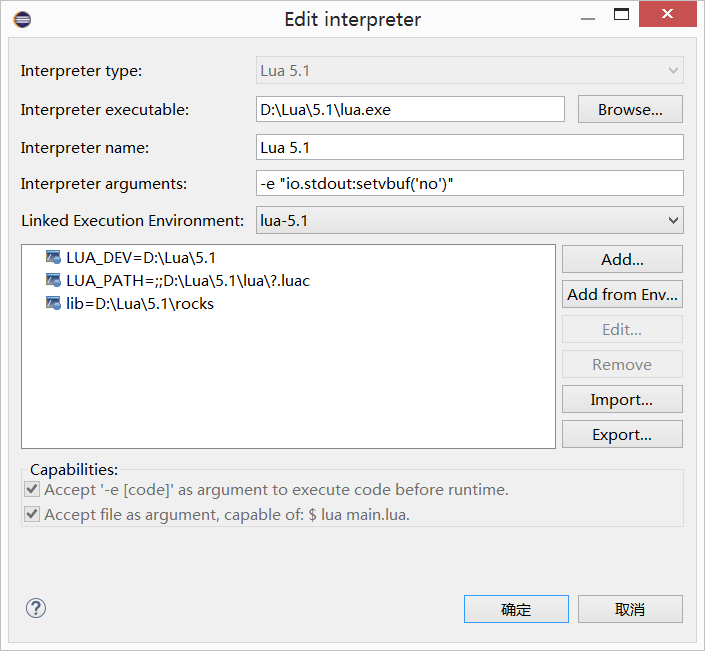Image resolution: width=705 pixels, height=651 pixels.
Task: Confirm with the 确定 button
Action: pos(516,609)
